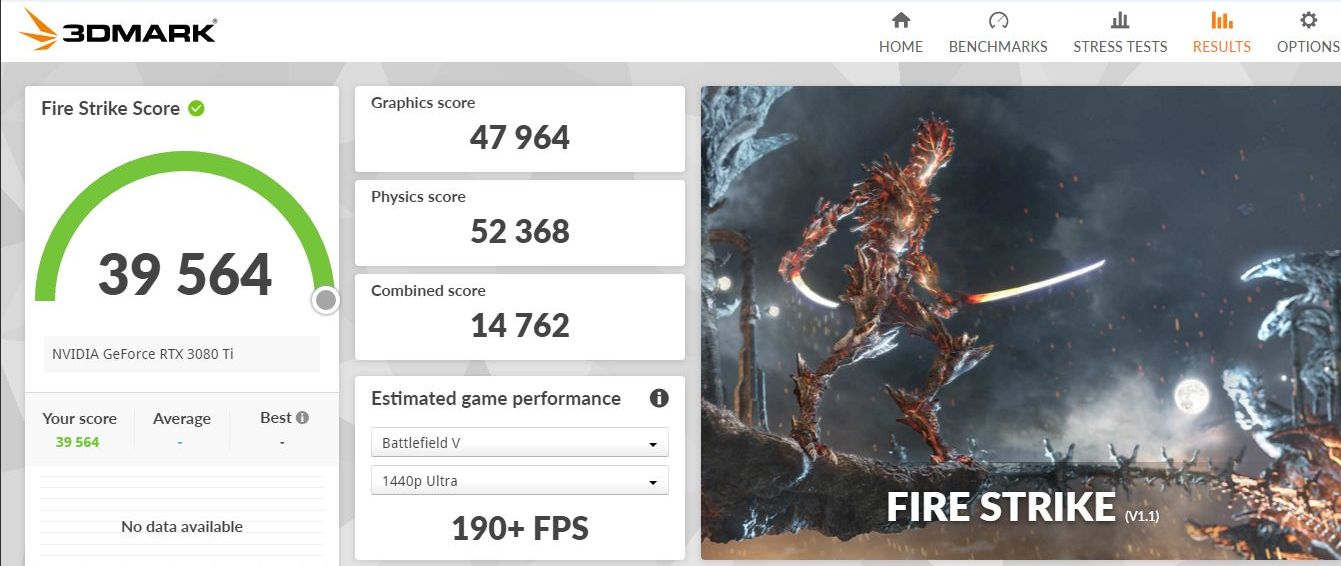Click the Your score label

click(x=79, y=419)
